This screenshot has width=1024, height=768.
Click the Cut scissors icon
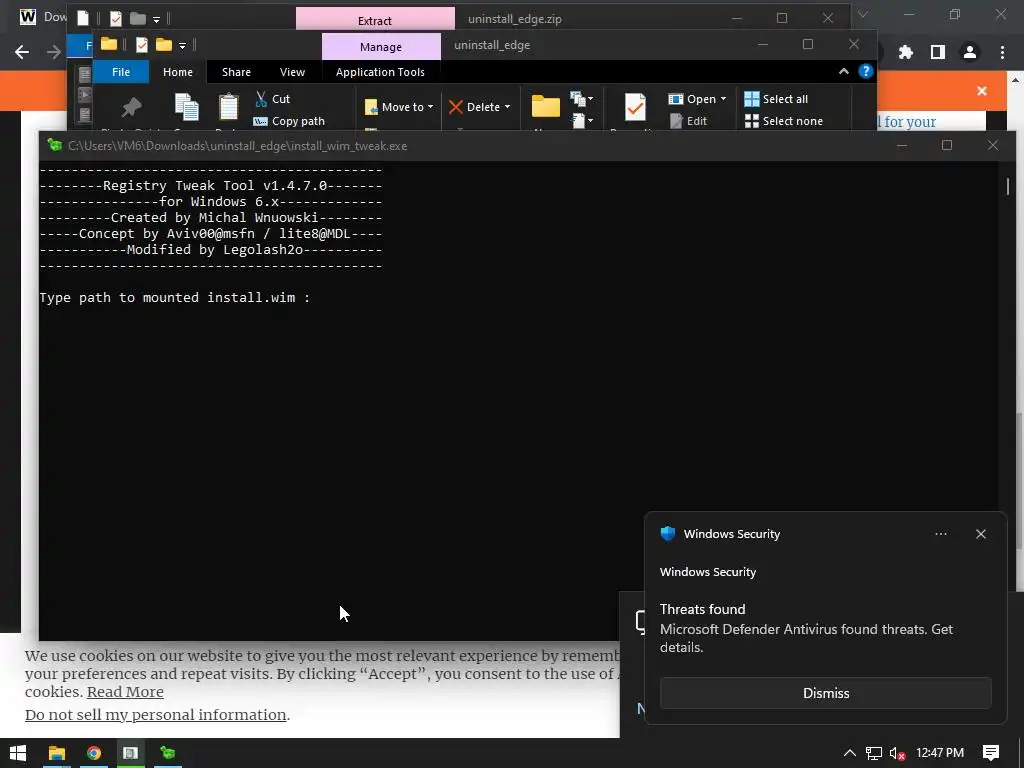pos(261,99)
